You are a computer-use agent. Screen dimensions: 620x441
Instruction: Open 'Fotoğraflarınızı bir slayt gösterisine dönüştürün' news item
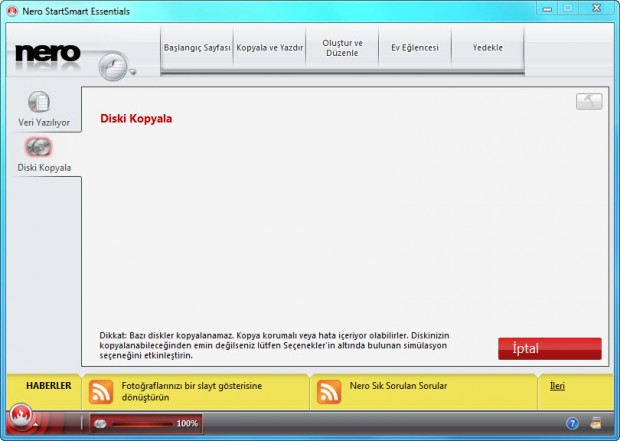pyautogui.click(x=192, y=391)
